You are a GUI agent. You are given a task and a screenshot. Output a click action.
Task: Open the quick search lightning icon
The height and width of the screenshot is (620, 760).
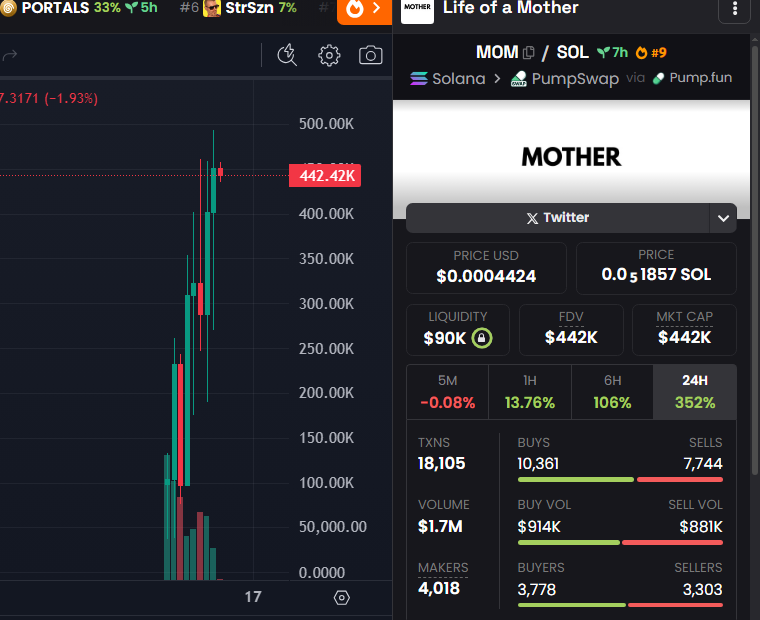point(287,55)
